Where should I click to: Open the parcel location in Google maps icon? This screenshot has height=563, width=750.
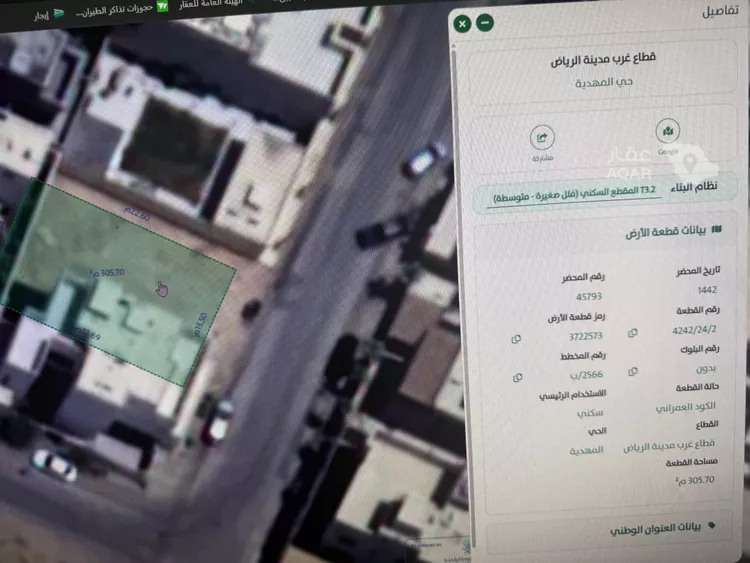click(x=668, y=131)
